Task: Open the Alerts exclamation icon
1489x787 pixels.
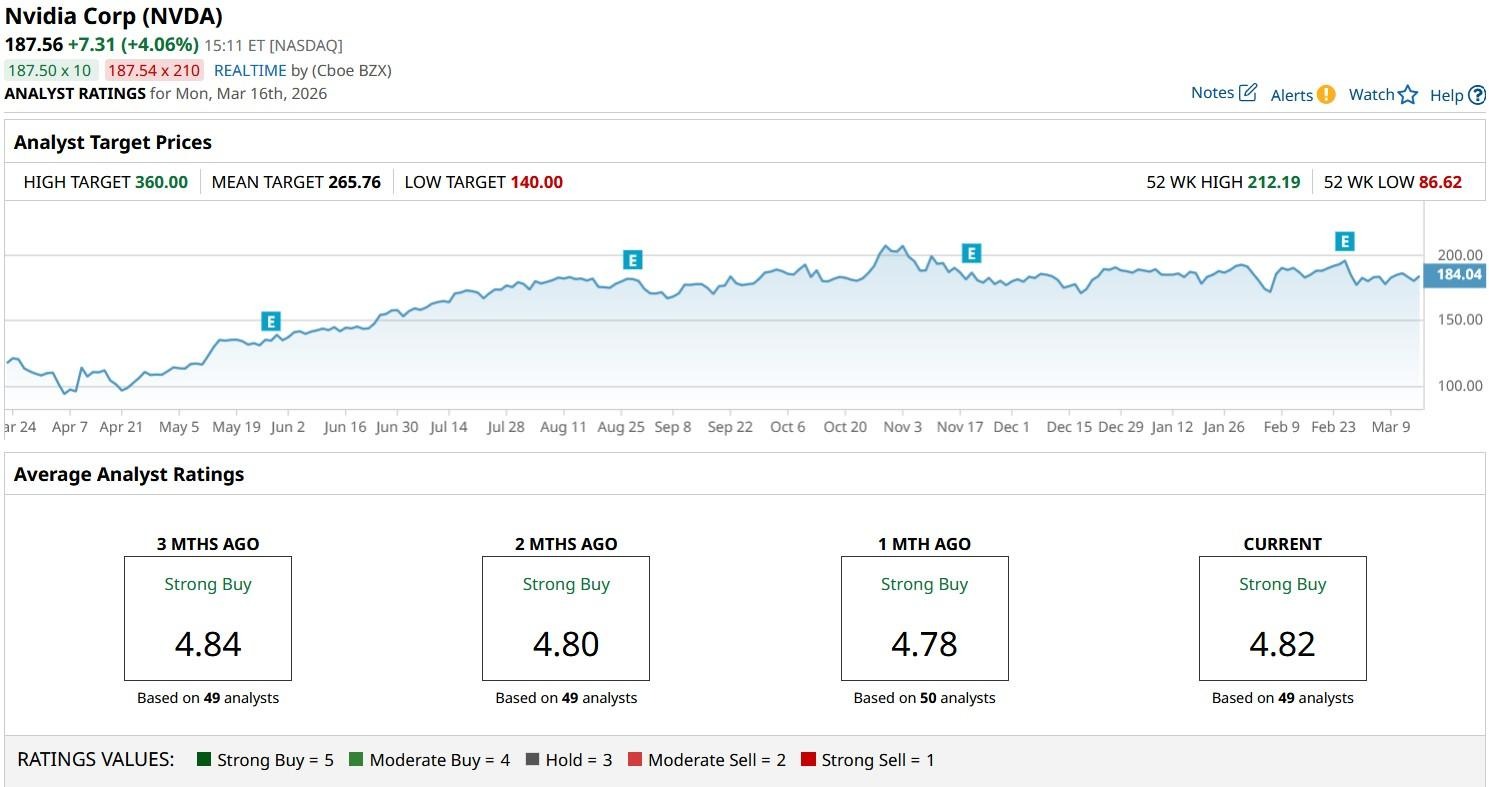Action: click(1325, 95)
